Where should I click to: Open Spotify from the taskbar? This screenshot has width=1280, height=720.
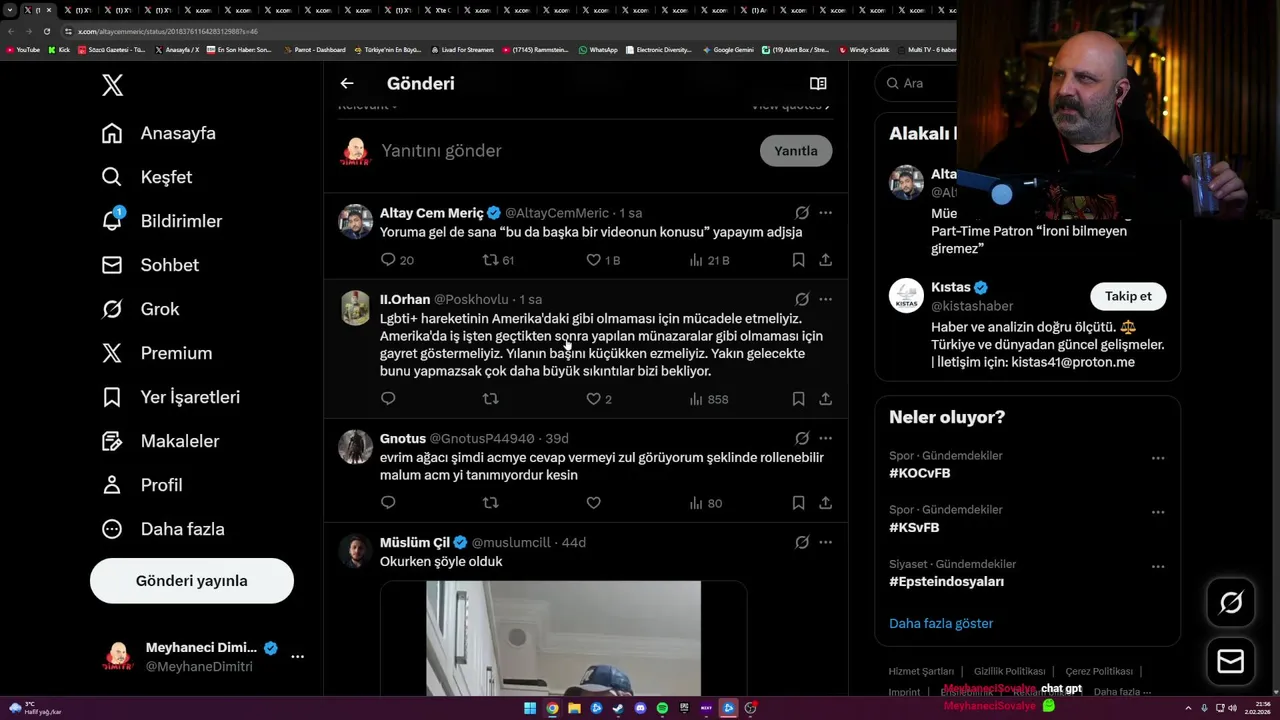(662, 708)
